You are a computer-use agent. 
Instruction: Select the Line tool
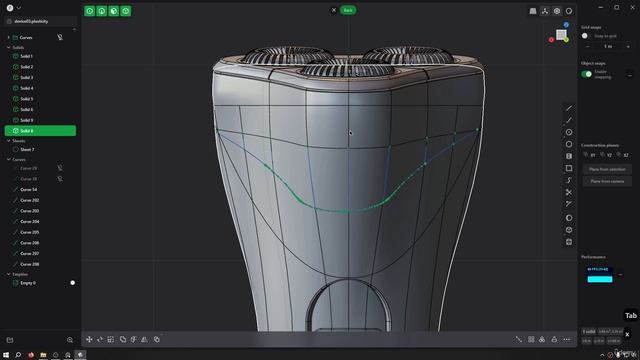click(x=569, y=108)
